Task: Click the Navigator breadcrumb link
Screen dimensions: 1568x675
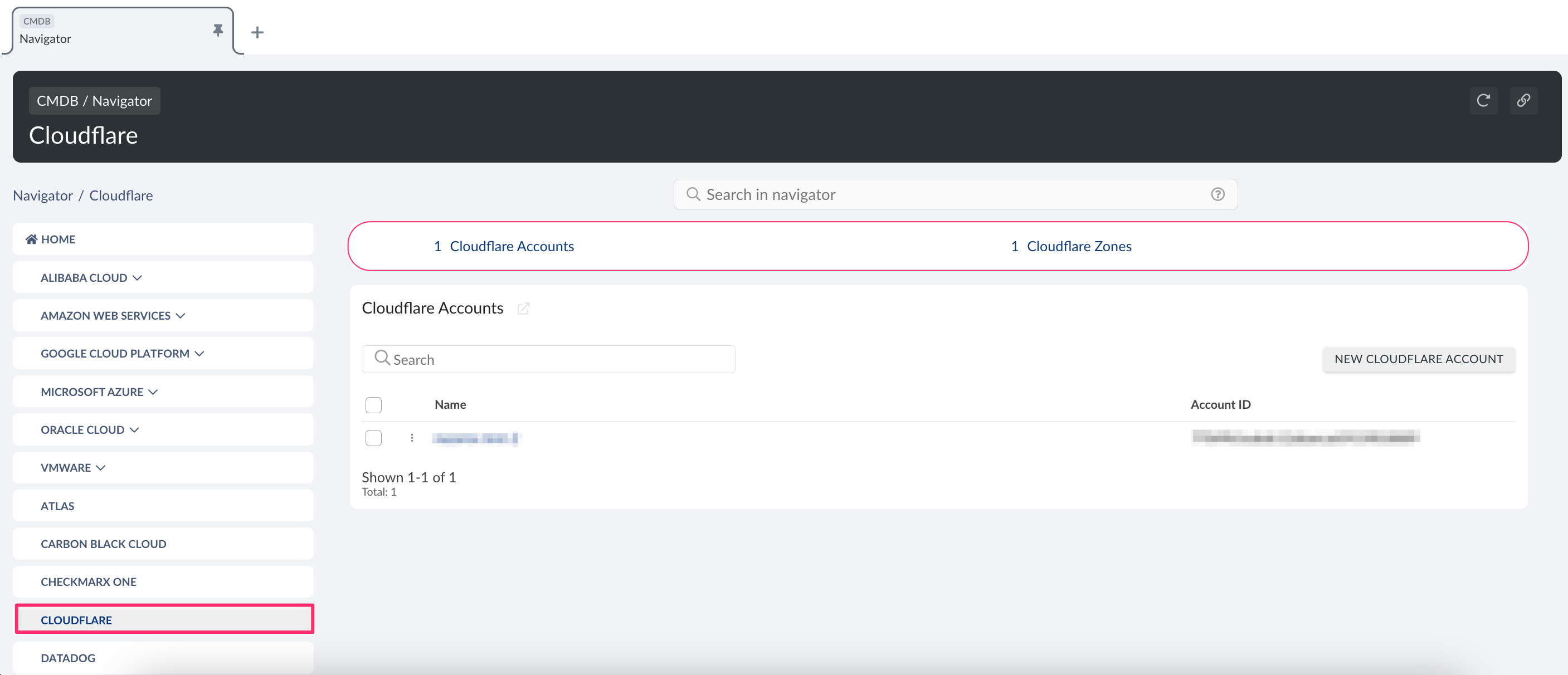Action: pyautogui.click(x=42, y=195)
